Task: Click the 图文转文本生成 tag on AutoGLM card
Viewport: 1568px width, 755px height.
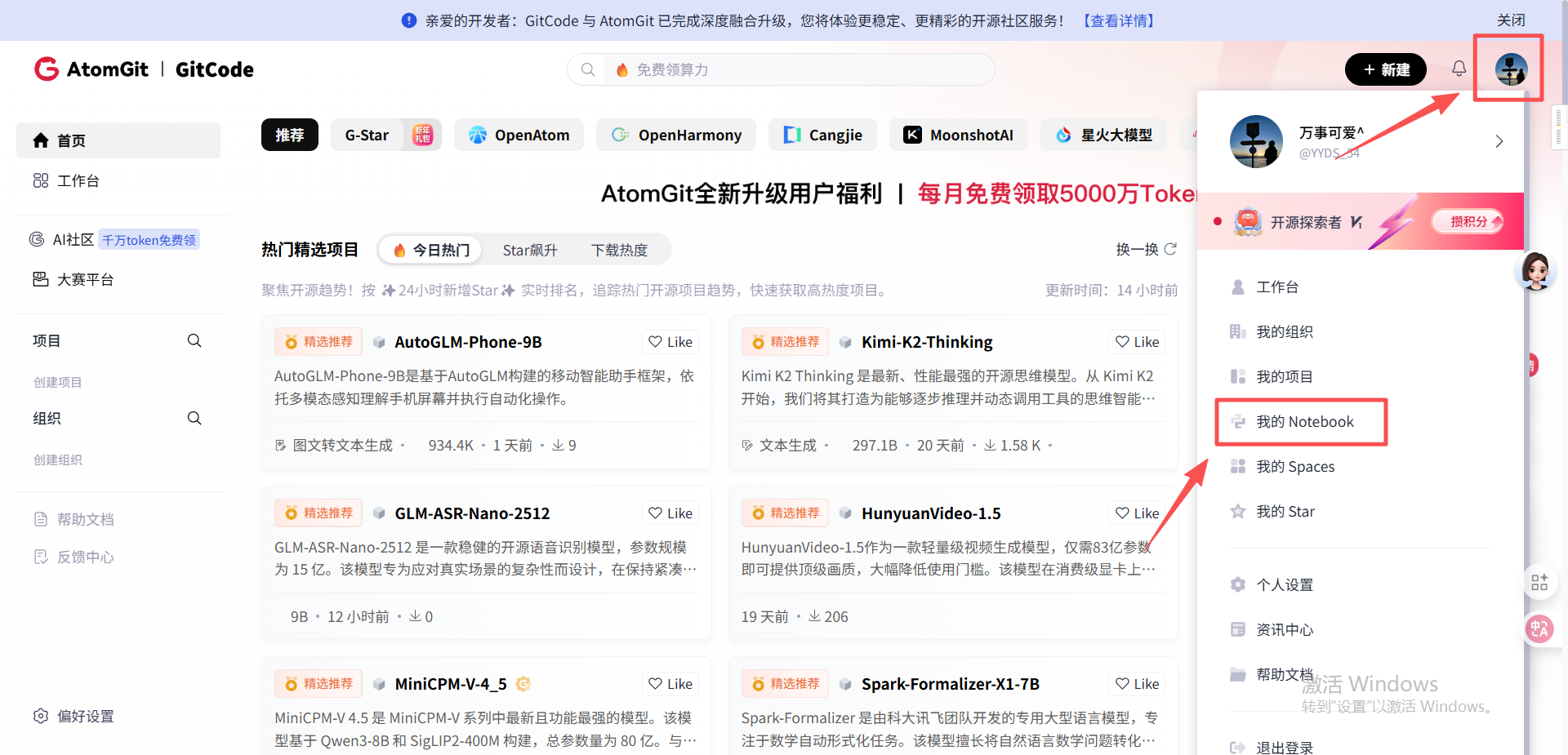Action: (x=342, y=445)
